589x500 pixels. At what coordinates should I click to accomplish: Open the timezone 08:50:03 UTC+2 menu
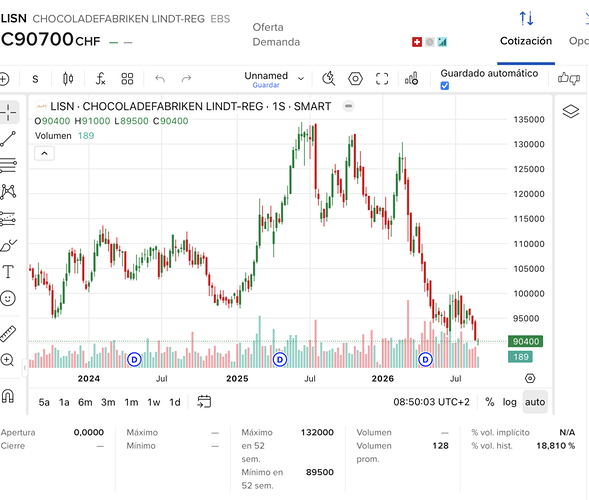pos(431,402)
